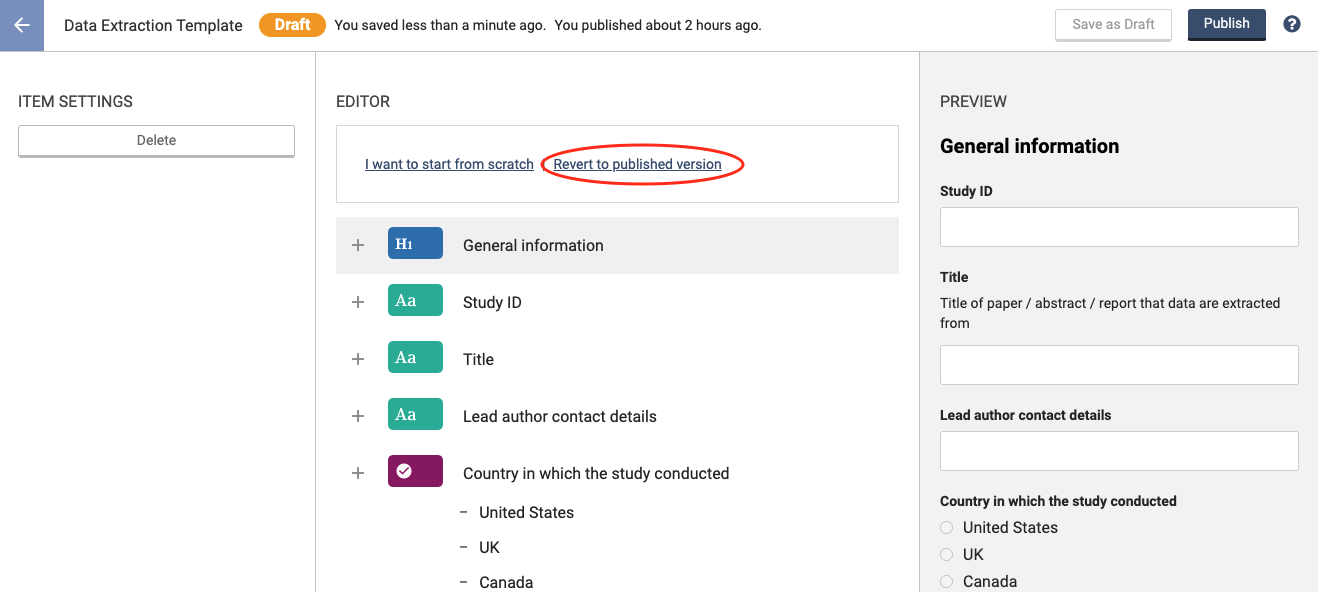The image size is (1318, 592).
Task: Select the Canada radio option
Action: 947,582
